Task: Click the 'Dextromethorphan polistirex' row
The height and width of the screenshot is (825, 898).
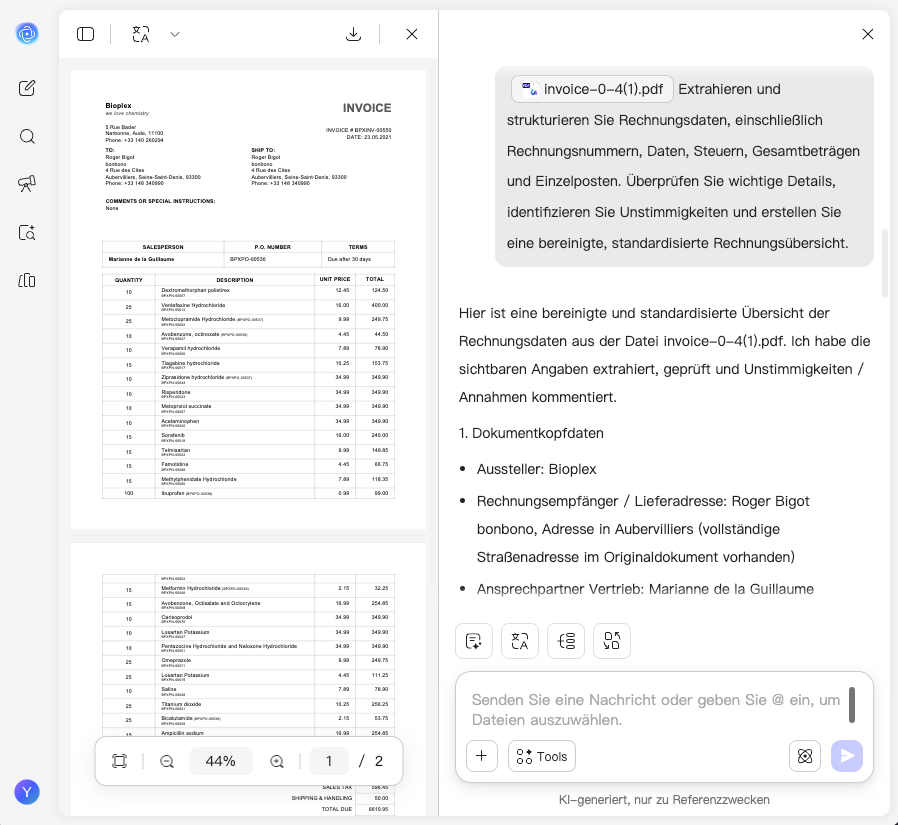Action: (x=248, y=292)
